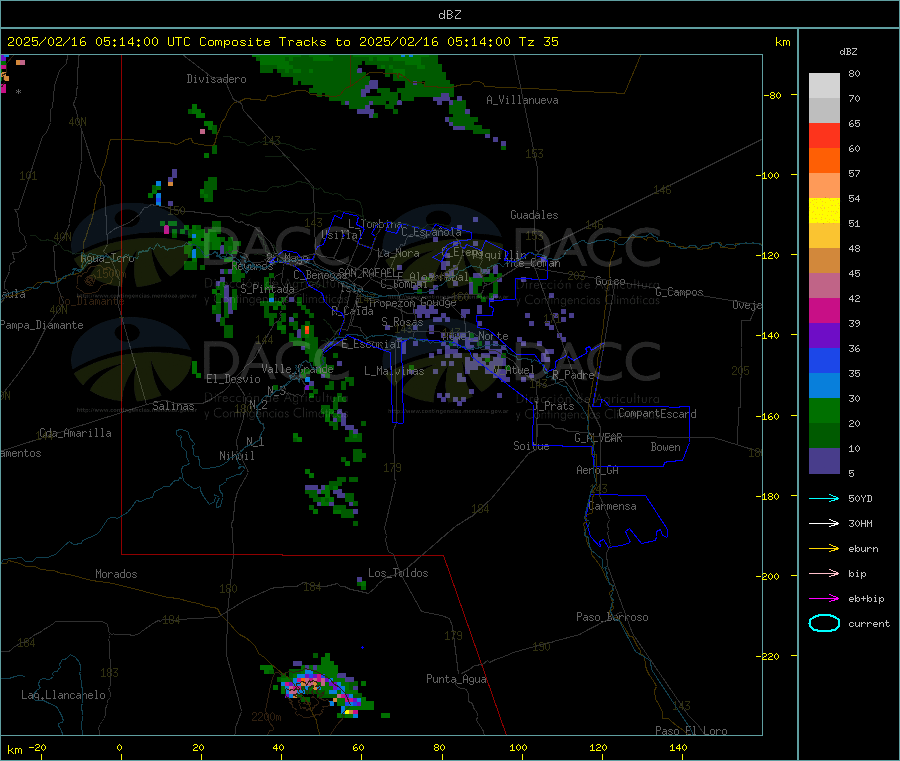
Task: Click the '100' tick on bottom axis
Action: (x=518, y=747)
